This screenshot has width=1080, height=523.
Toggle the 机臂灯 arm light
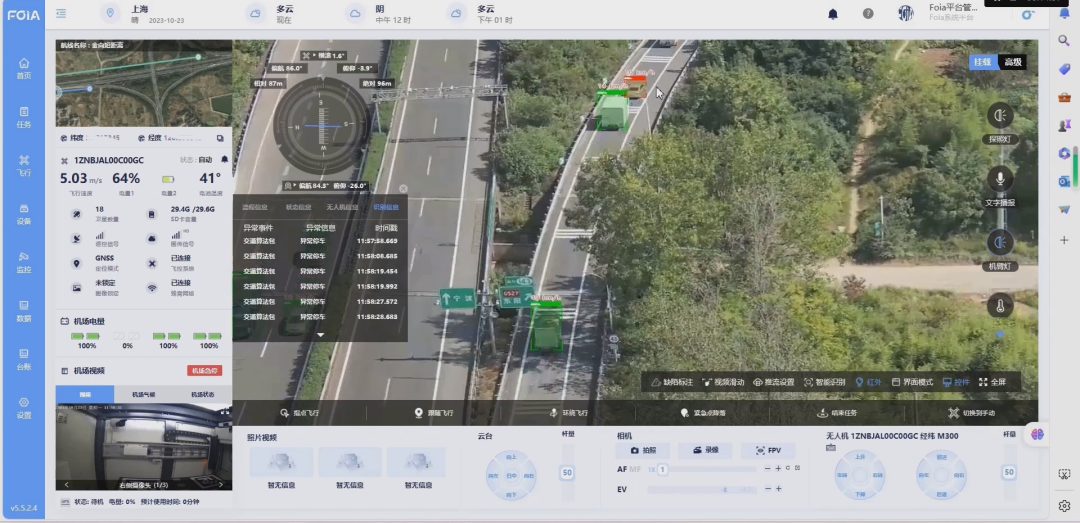pos(999,242)
